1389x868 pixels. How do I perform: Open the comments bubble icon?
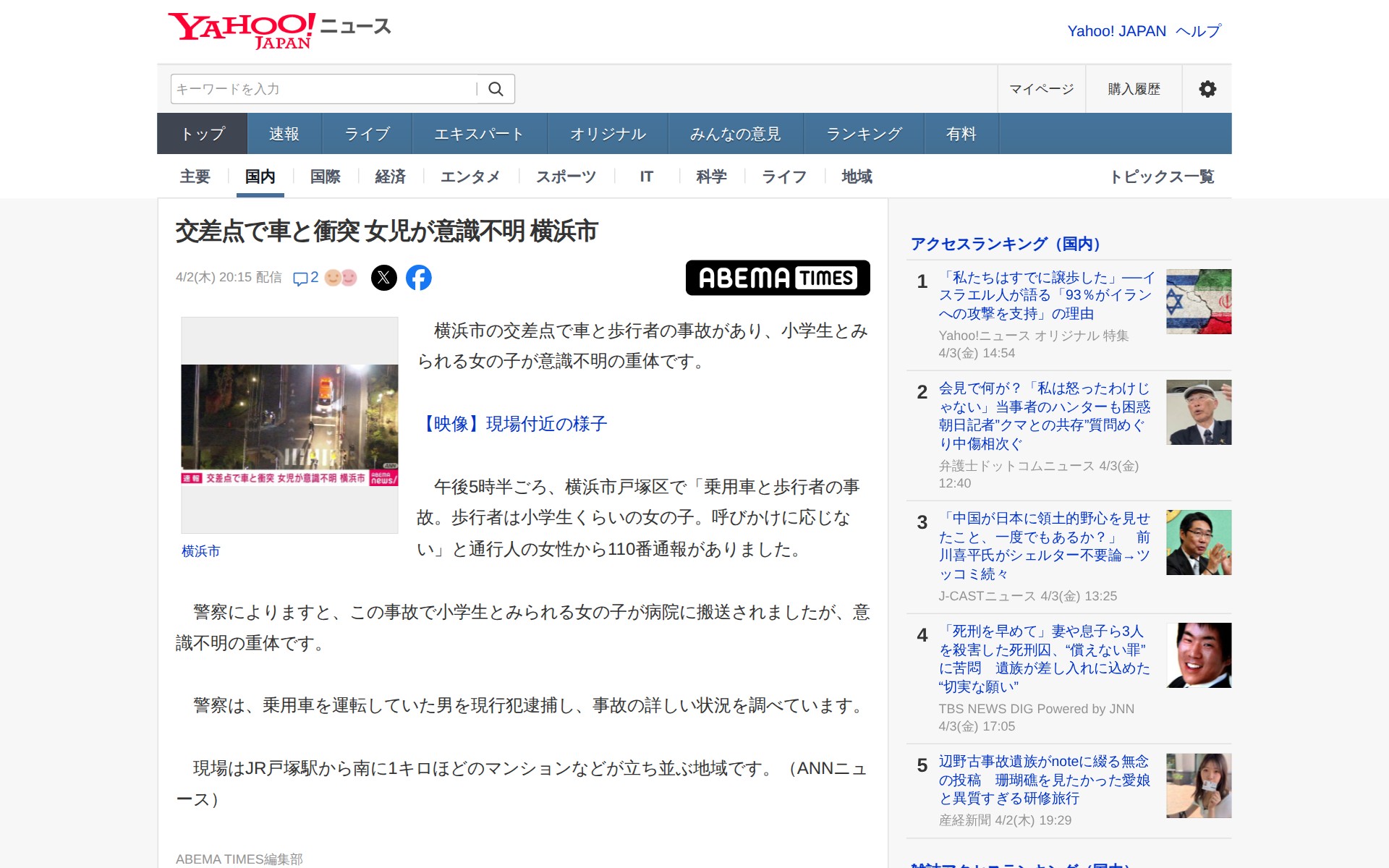coord(300,278)
